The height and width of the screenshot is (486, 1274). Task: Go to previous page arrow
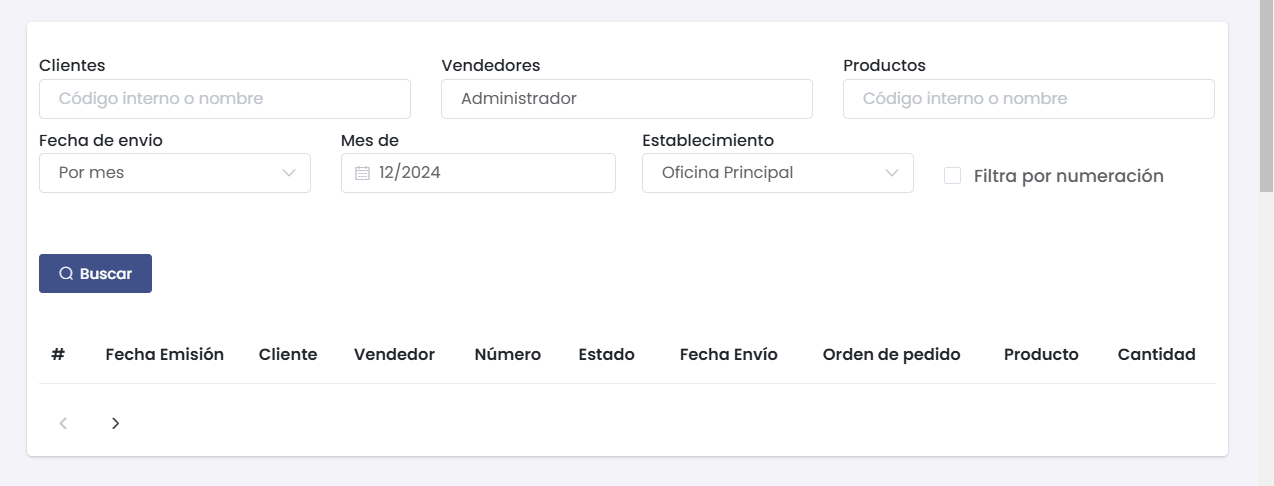click(x=63, y=423)
